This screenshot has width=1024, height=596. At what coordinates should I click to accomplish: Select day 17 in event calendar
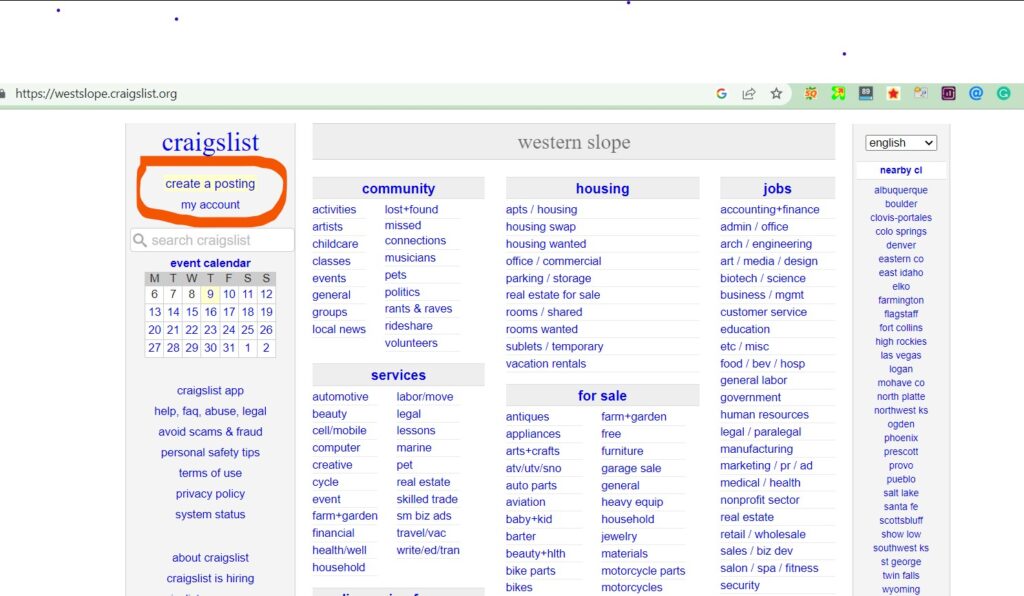[x=229, y=312]
